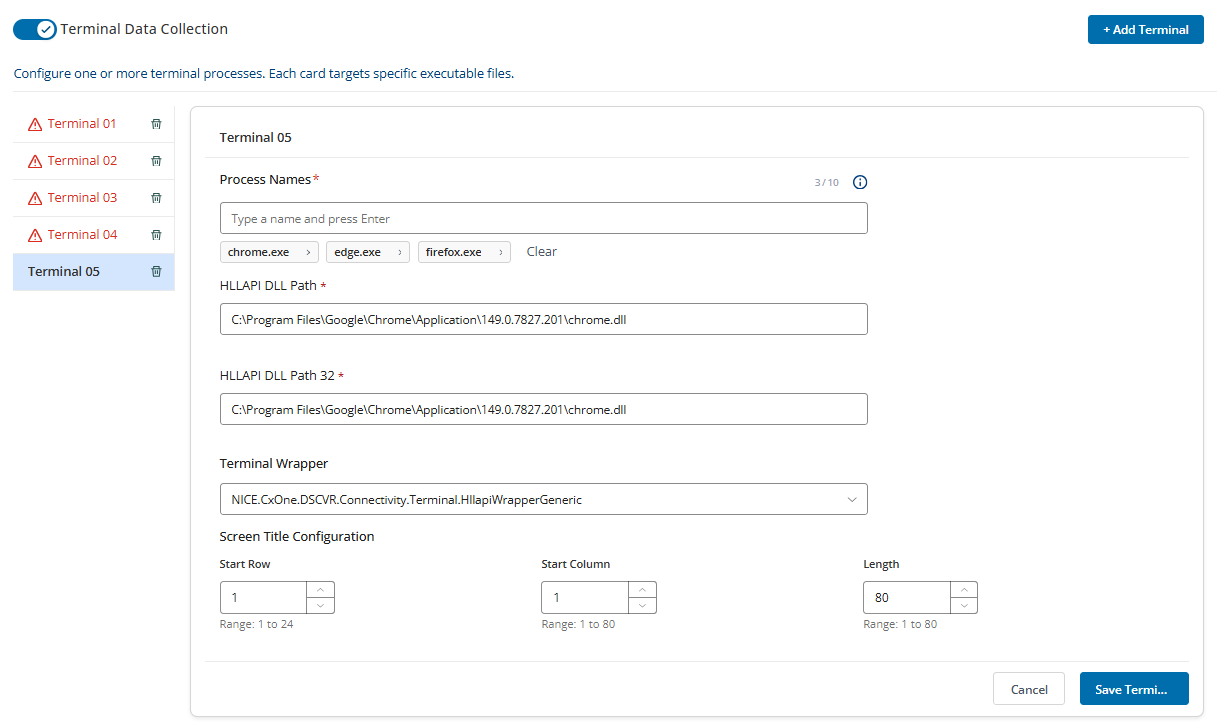Image resolution: width=1217 pixels, height=726 pixels.
Task: Click the HLLAPI DLL Path 32 field
Action: (x=543, y=409)
